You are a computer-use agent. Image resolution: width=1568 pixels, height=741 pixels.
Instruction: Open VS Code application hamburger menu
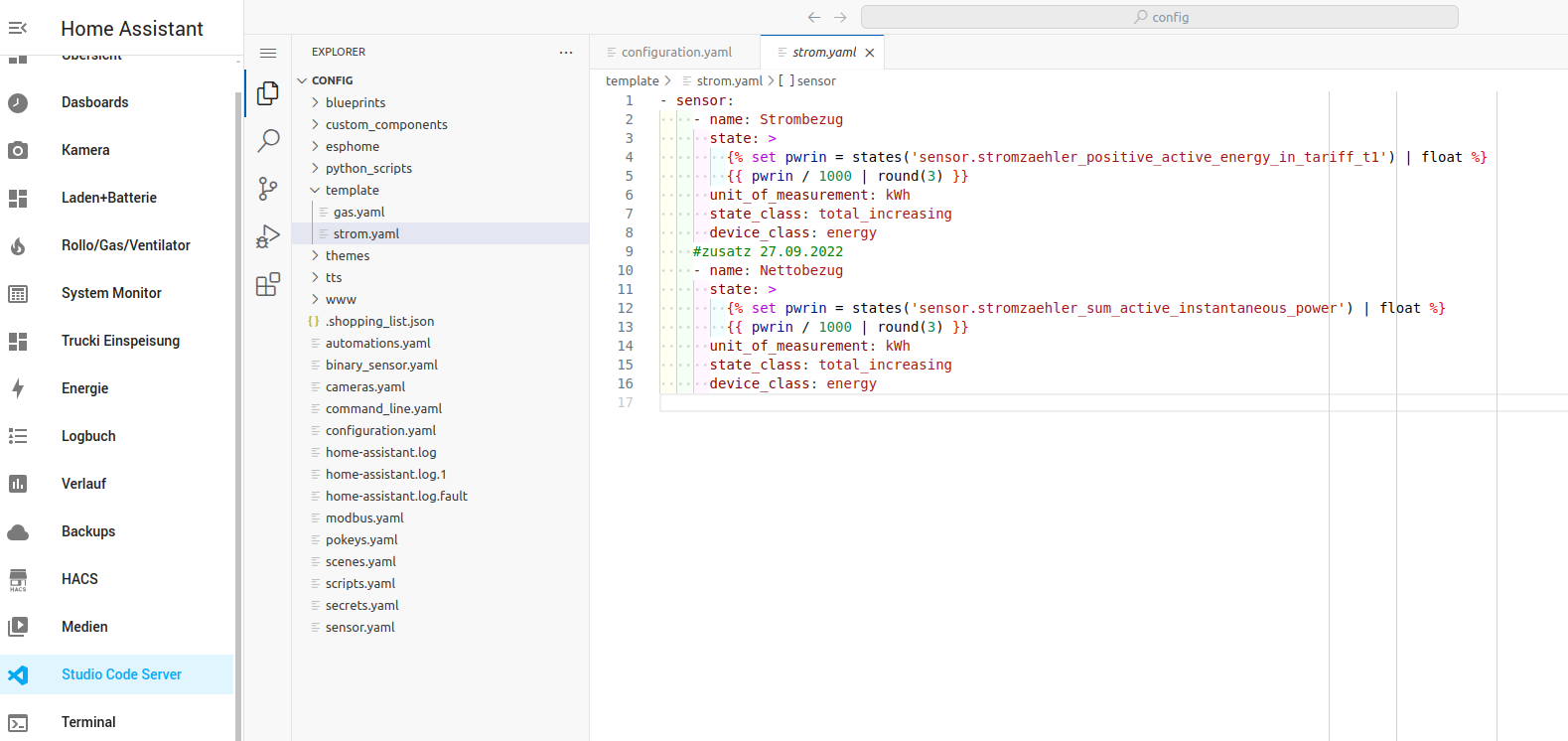(268, 53)
